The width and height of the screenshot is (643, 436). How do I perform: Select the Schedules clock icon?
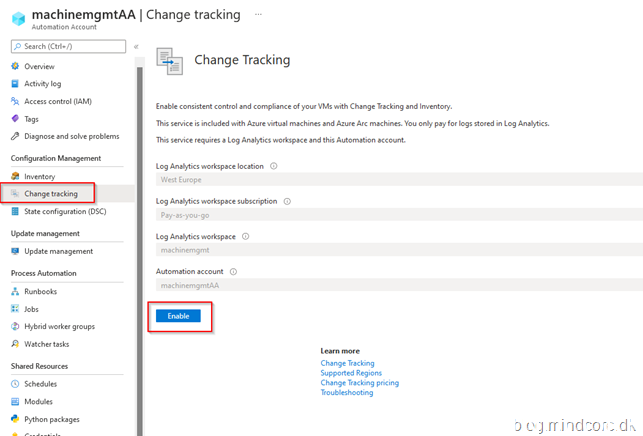pos(15,384)
